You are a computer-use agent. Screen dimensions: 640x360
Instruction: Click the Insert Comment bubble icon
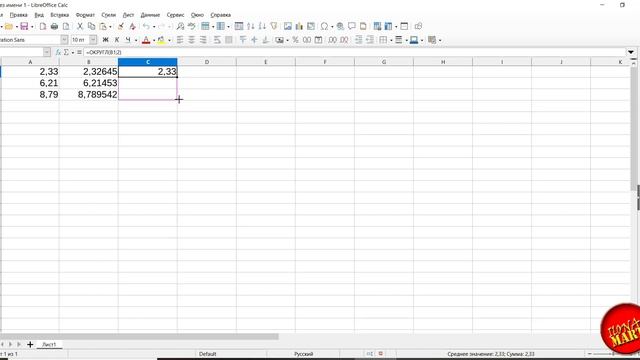(351, 27)
